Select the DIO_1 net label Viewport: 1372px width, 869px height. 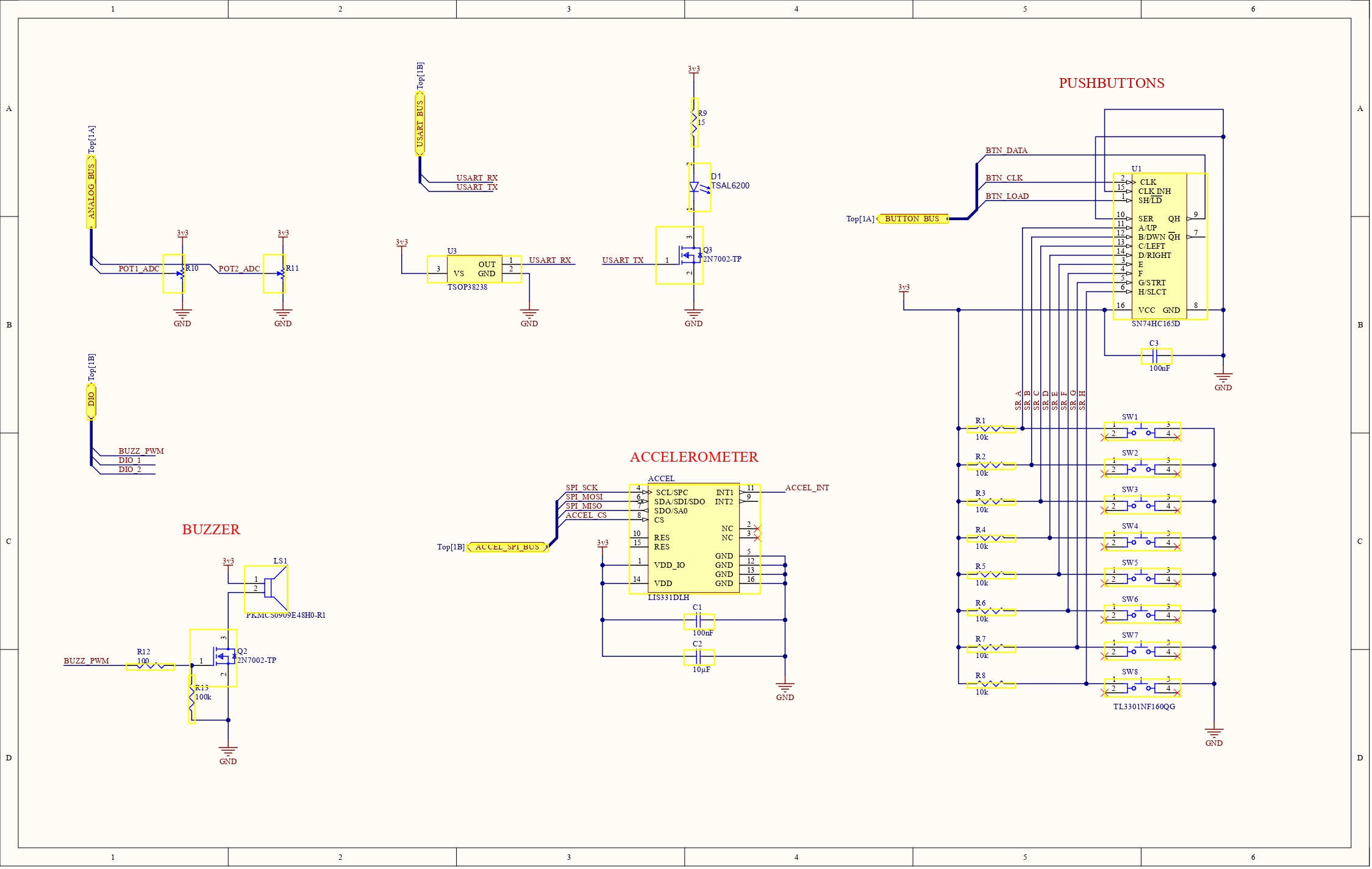tap(129, 460)
